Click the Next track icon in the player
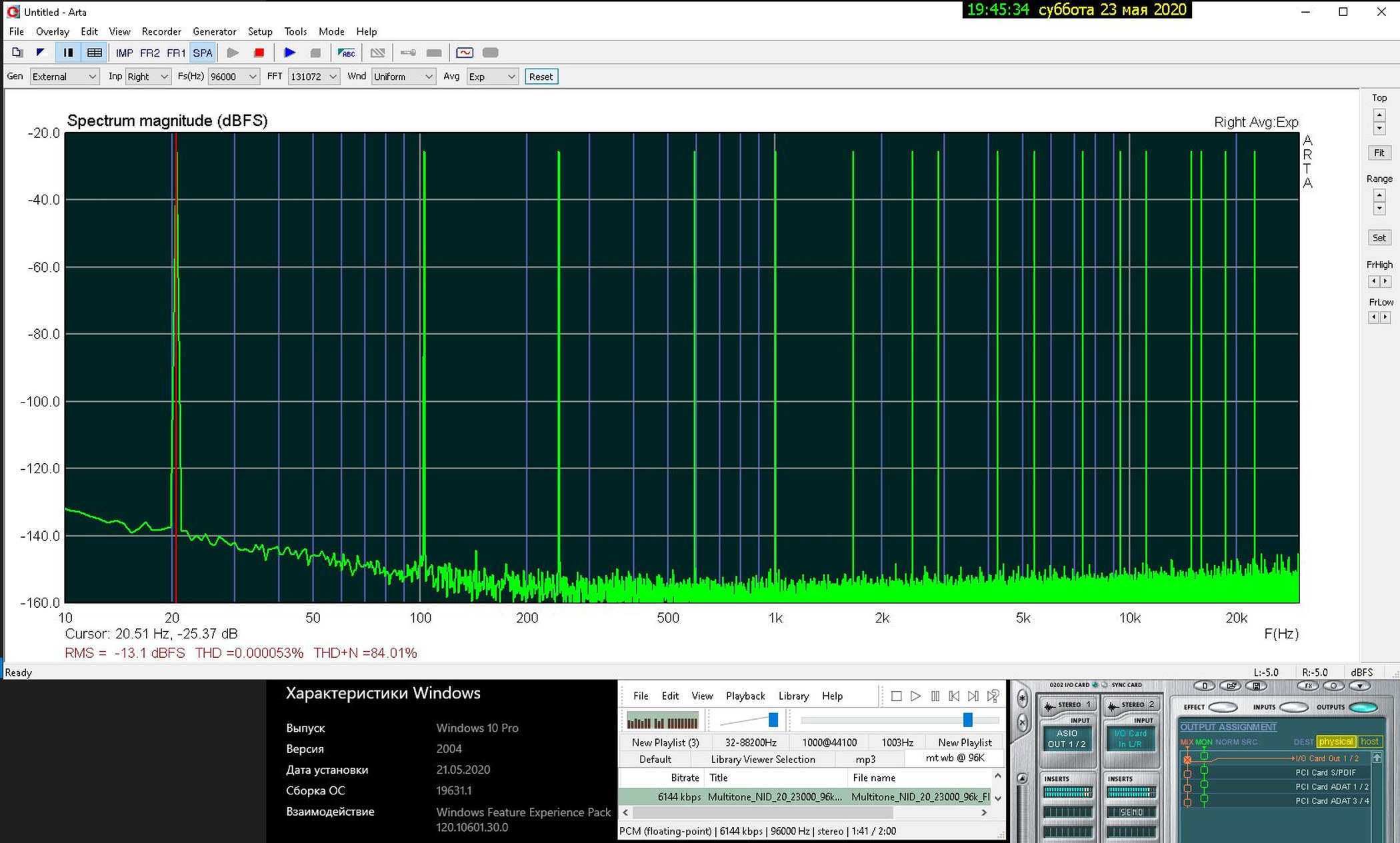Image resolution: width=1400 pixels, height=843 pixels. click(973, 696)
